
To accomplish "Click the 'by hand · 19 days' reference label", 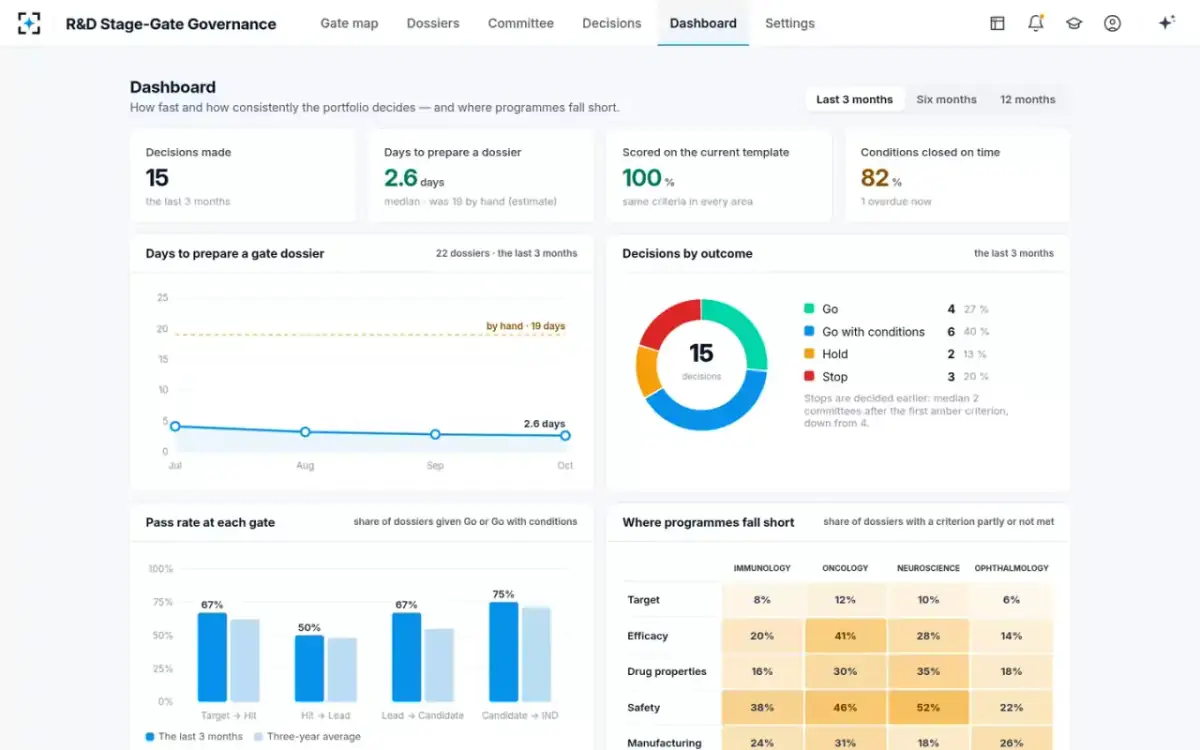I will tap(526, 326).
